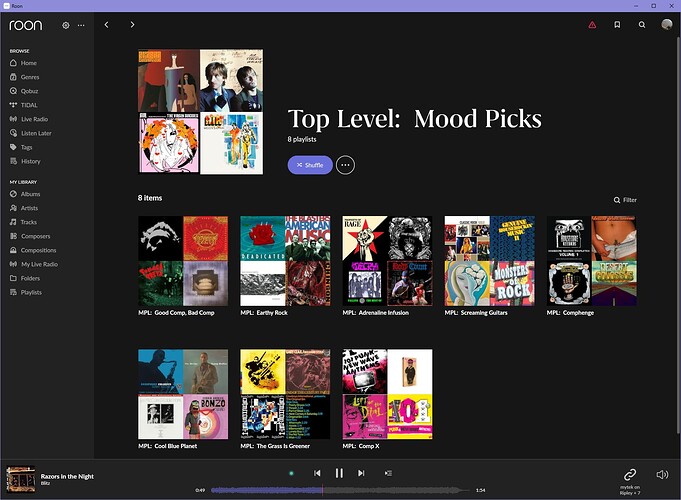Open the play queue icon
Image resolution: width=681 pixels, height=500 pixels.
388,473
